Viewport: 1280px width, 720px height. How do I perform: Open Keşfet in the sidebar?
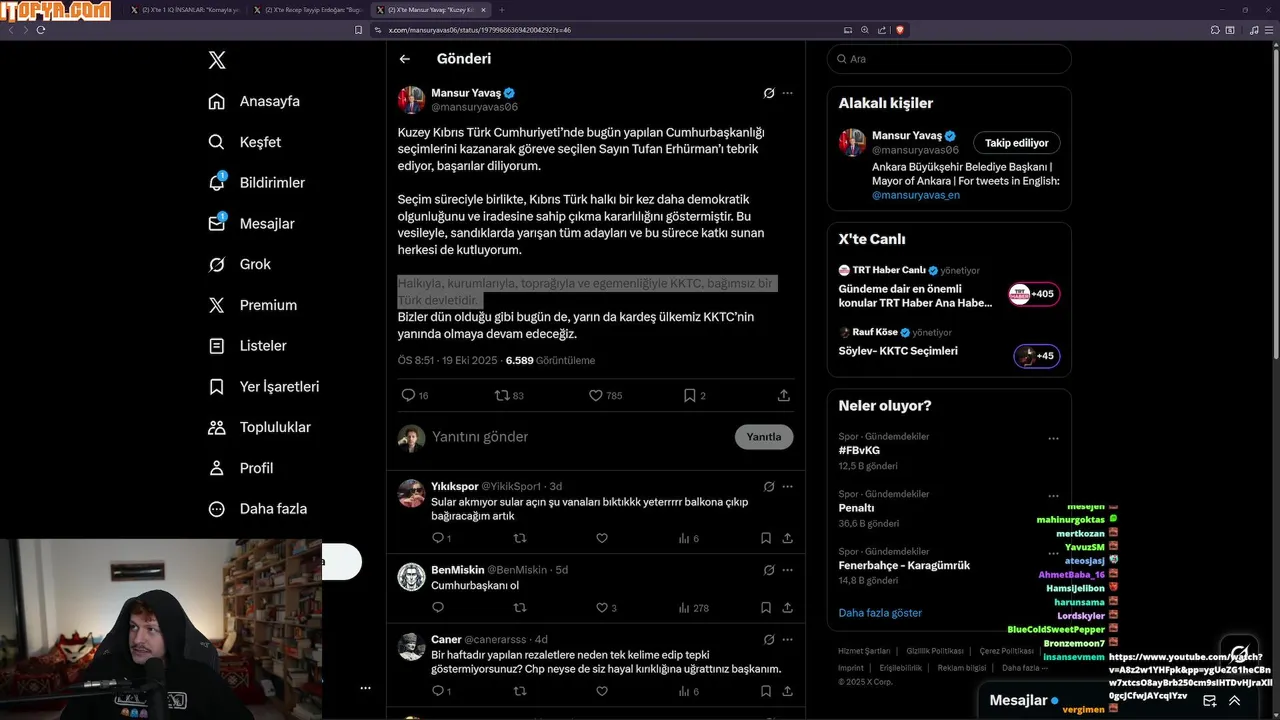(x=245, y=142)
